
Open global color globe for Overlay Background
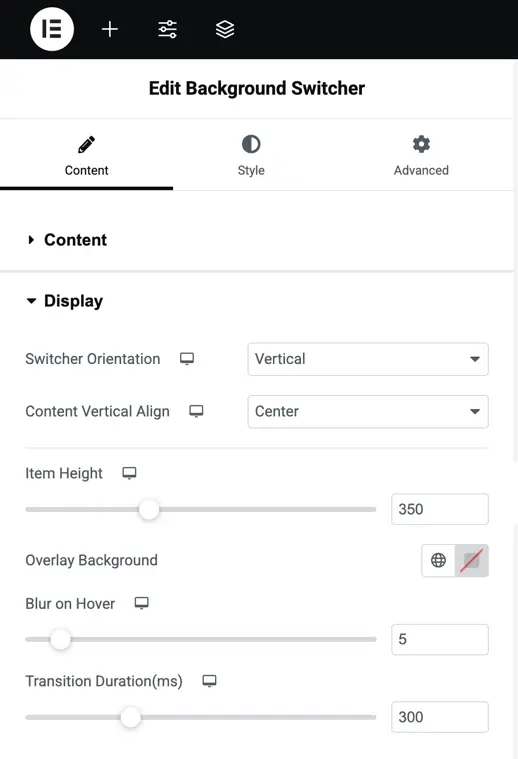coord(438,560)
